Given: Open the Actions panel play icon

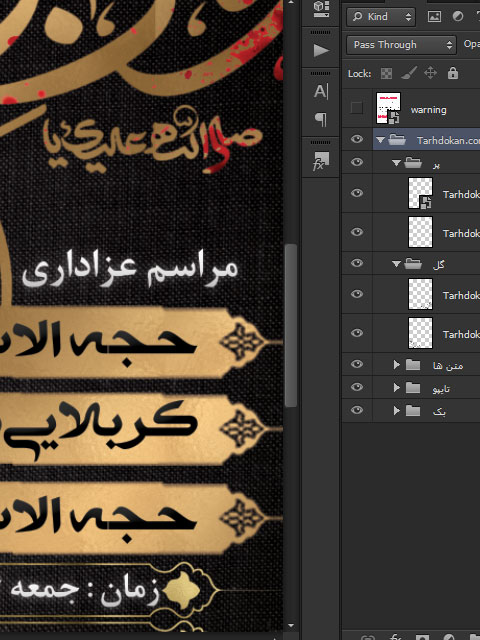Looking at the screenshot, I should click(x=321, y=51).
